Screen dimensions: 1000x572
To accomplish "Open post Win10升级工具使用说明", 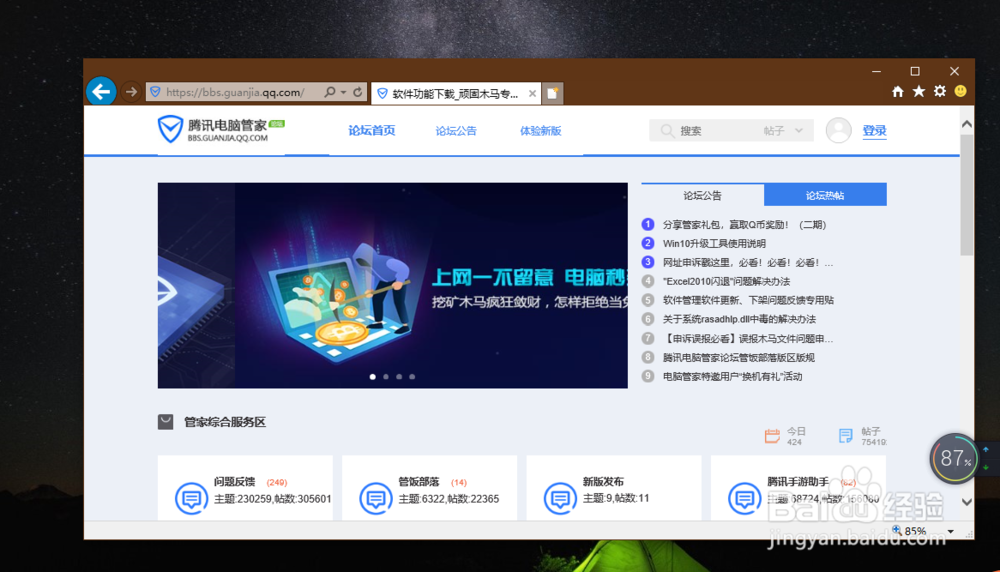I will [714, 244].
